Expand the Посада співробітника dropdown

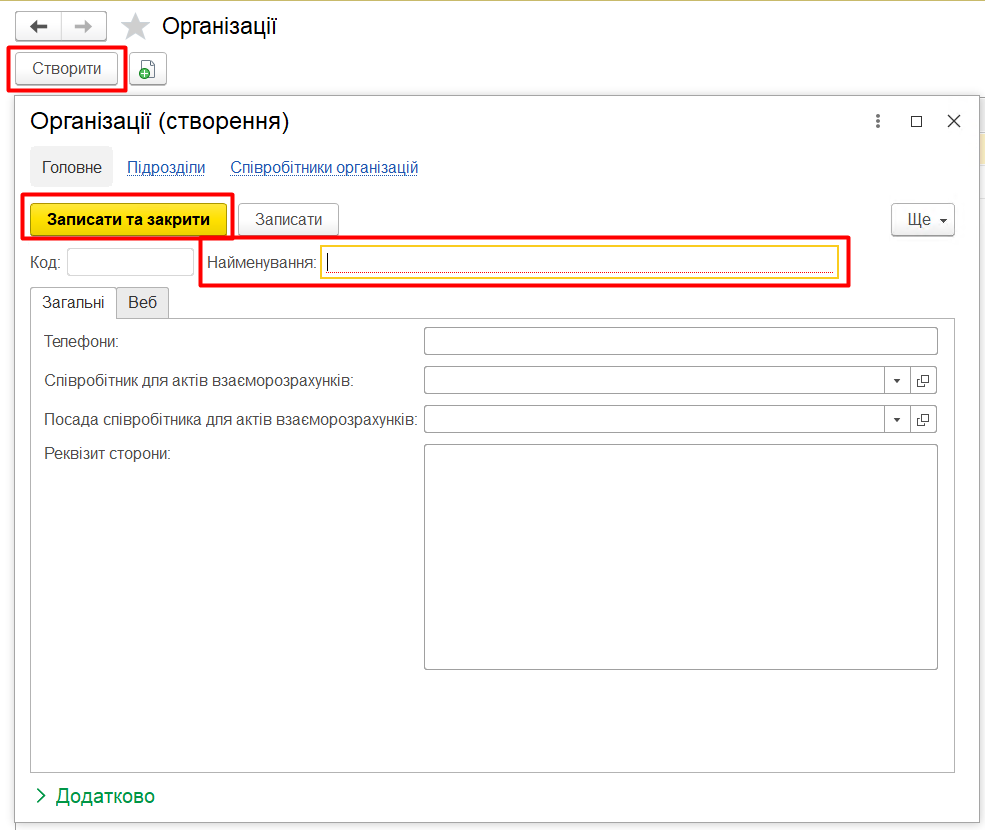point(897,419)
